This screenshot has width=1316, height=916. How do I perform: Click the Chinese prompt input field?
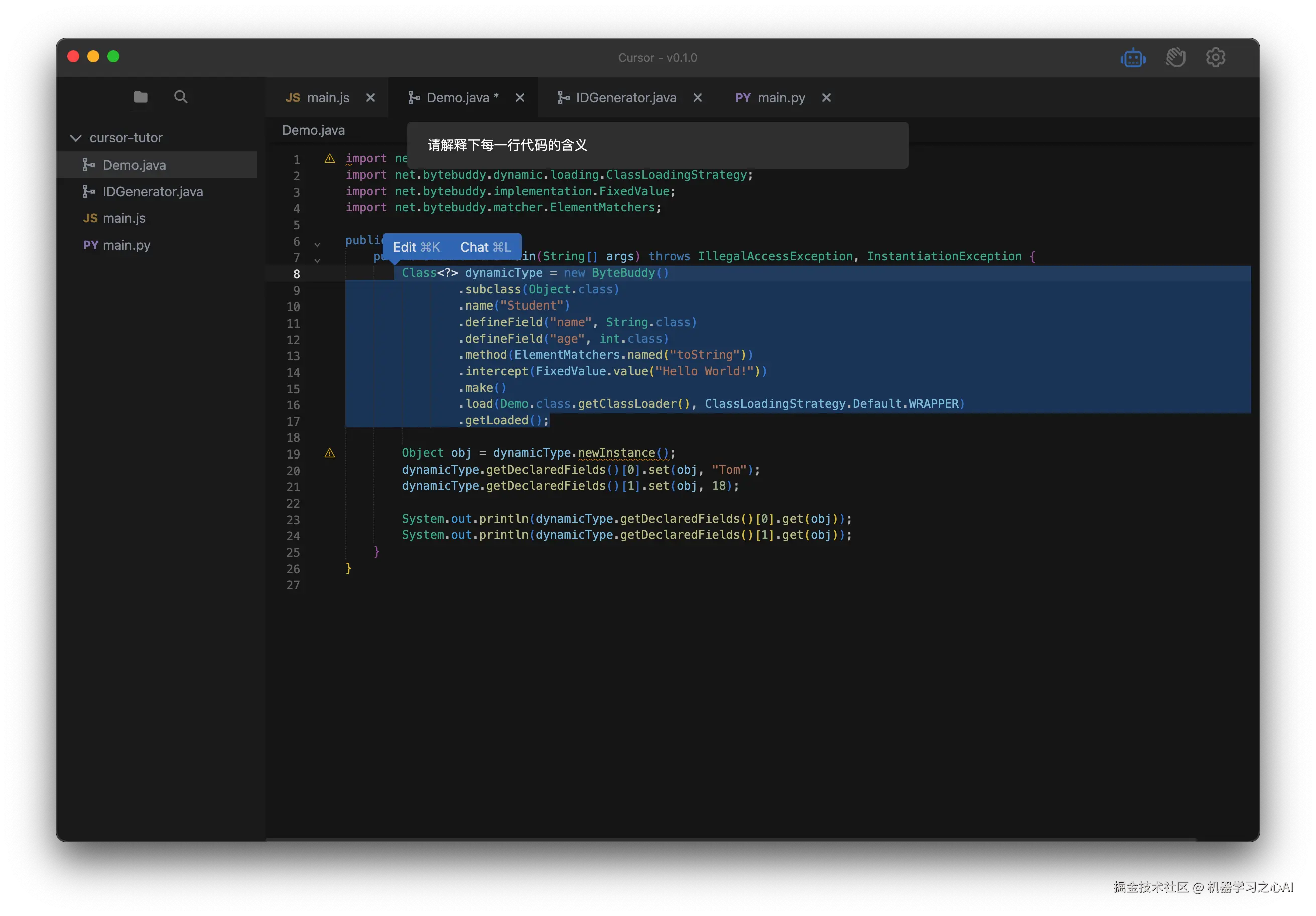point(657,145)
